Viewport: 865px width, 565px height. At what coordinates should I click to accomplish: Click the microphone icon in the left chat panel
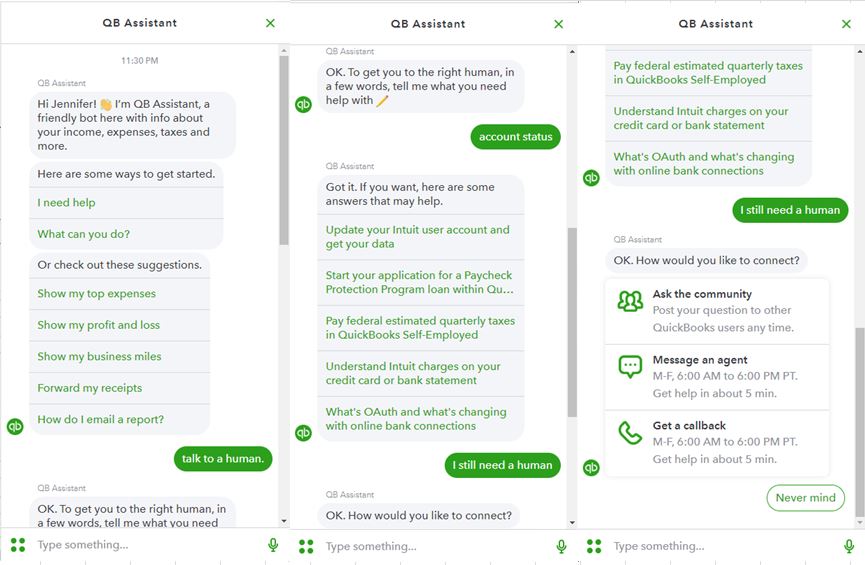point(273,545)
